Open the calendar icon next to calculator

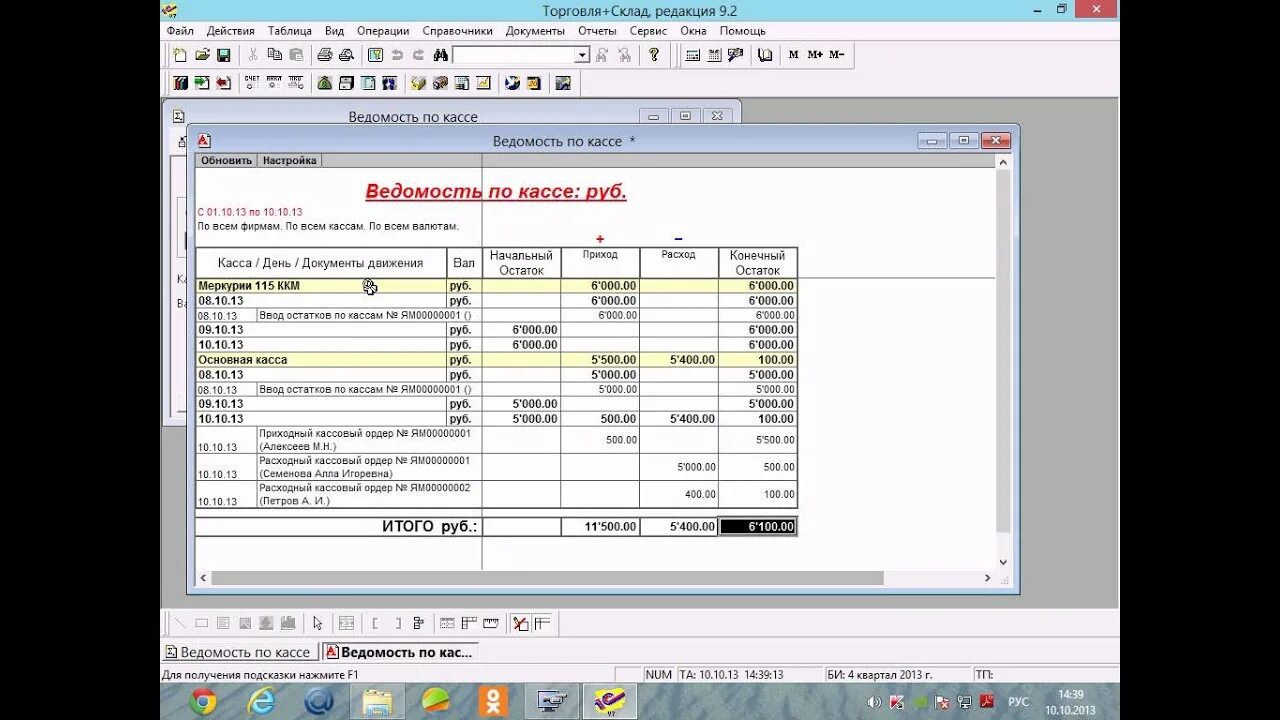pos(714,55)
